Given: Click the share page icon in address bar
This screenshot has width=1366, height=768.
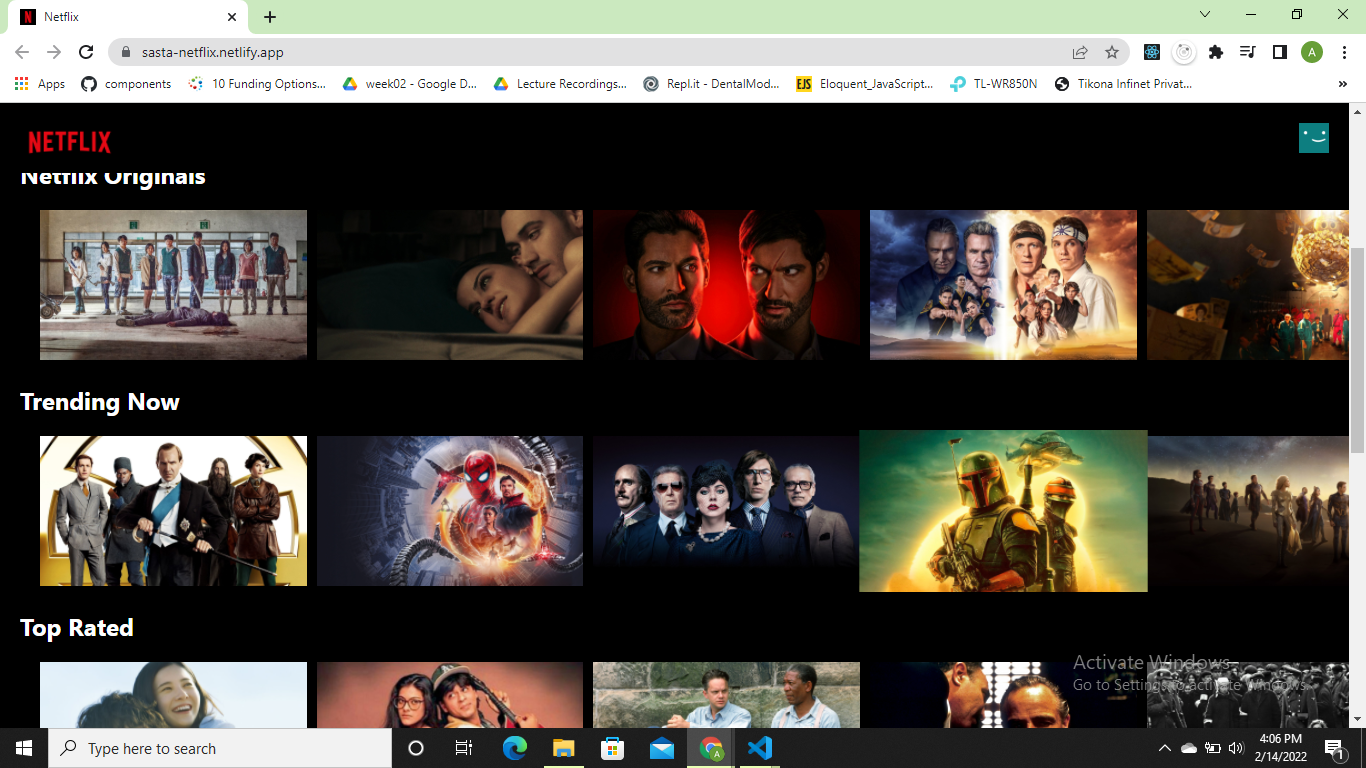Looking at the screenshot, I should point(1080,52).
